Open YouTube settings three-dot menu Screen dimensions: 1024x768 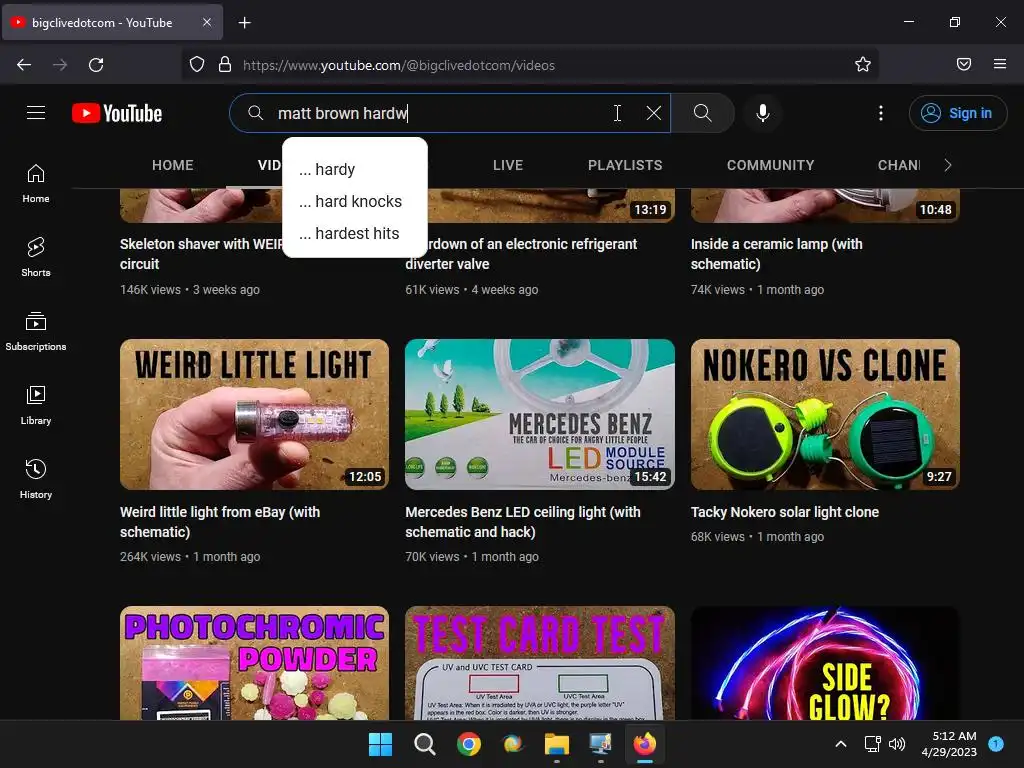coord(880,113)
